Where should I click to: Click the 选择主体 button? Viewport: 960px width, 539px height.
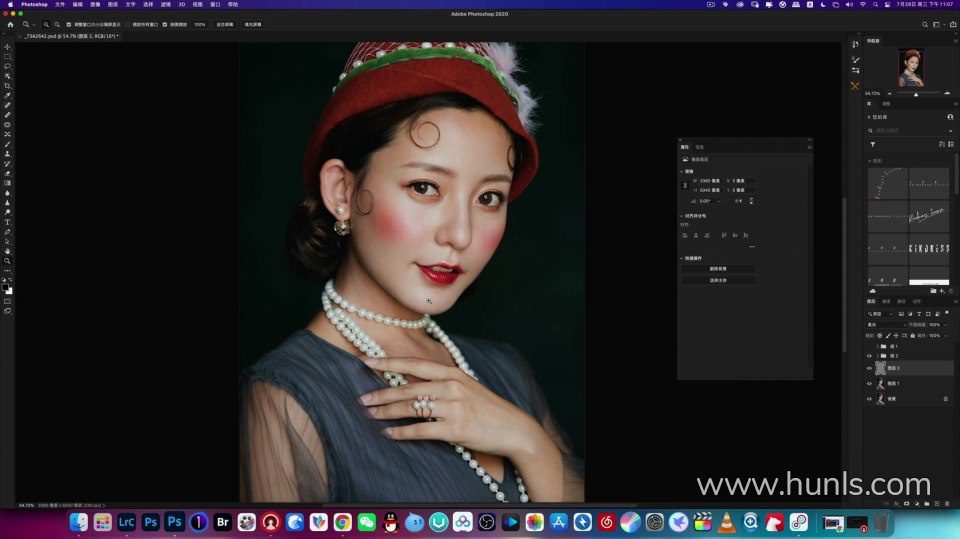718,281
